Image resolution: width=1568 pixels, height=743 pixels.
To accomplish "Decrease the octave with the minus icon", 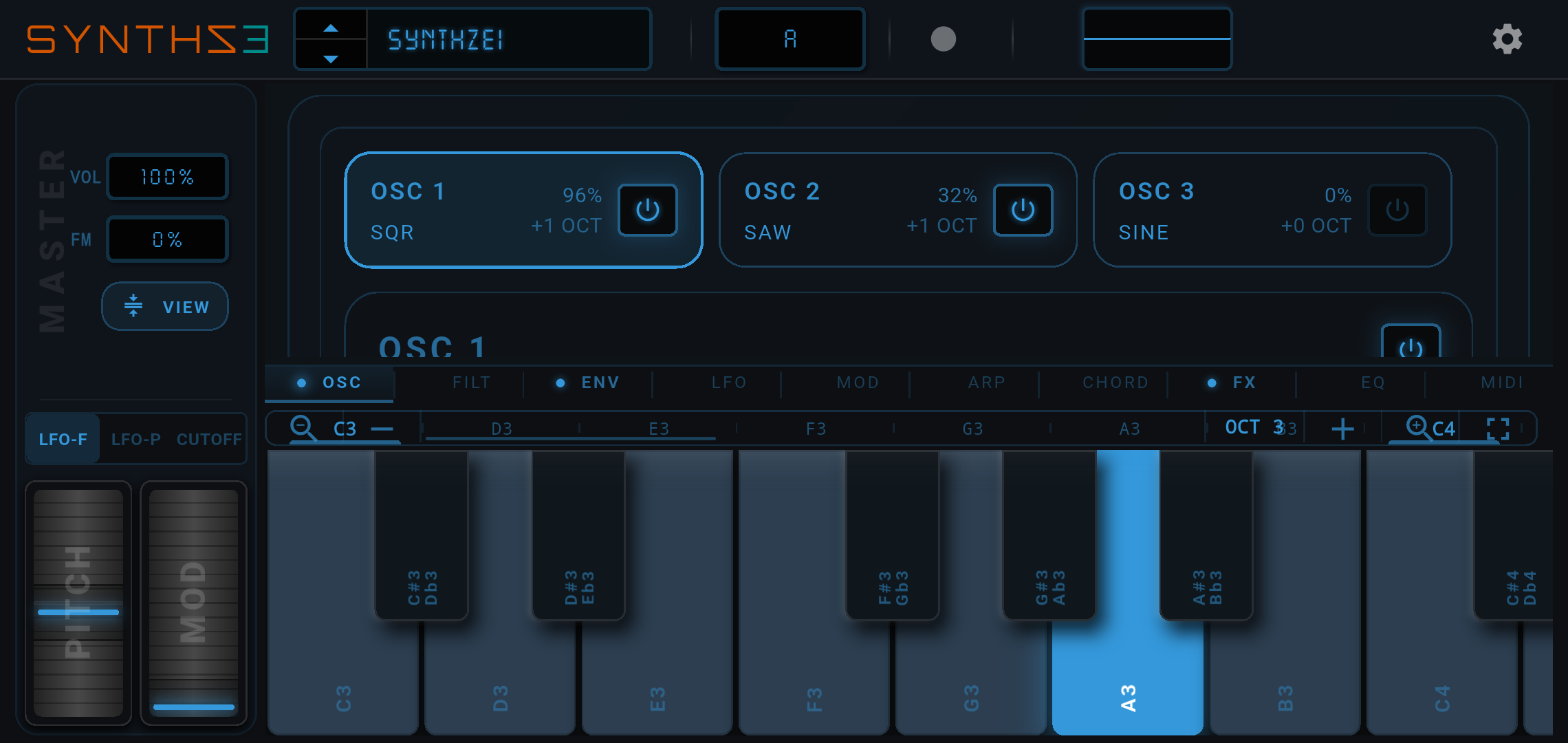I will click(x=383, y=428).
